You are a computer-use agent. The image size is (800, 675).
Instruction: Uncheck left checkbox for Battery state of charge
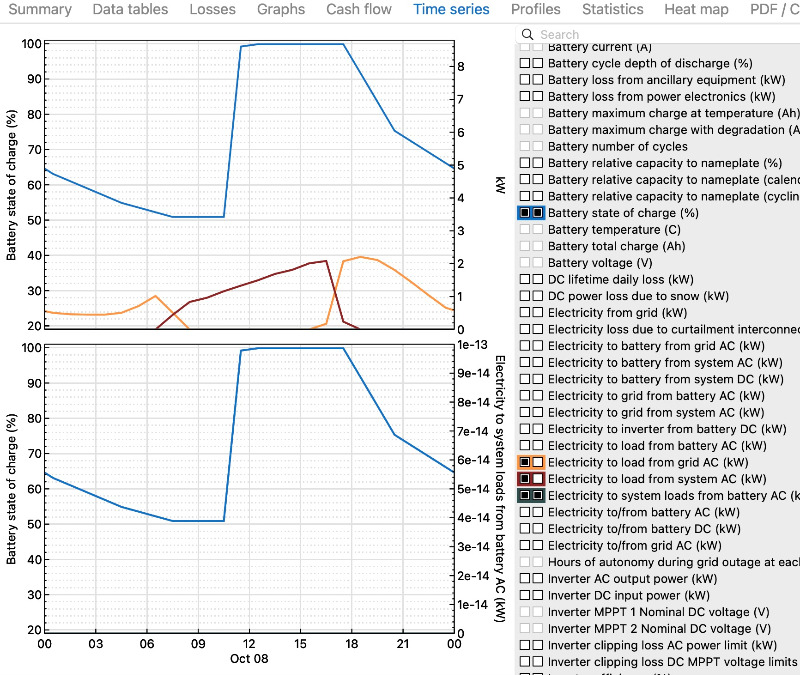(x=525, y=213)
